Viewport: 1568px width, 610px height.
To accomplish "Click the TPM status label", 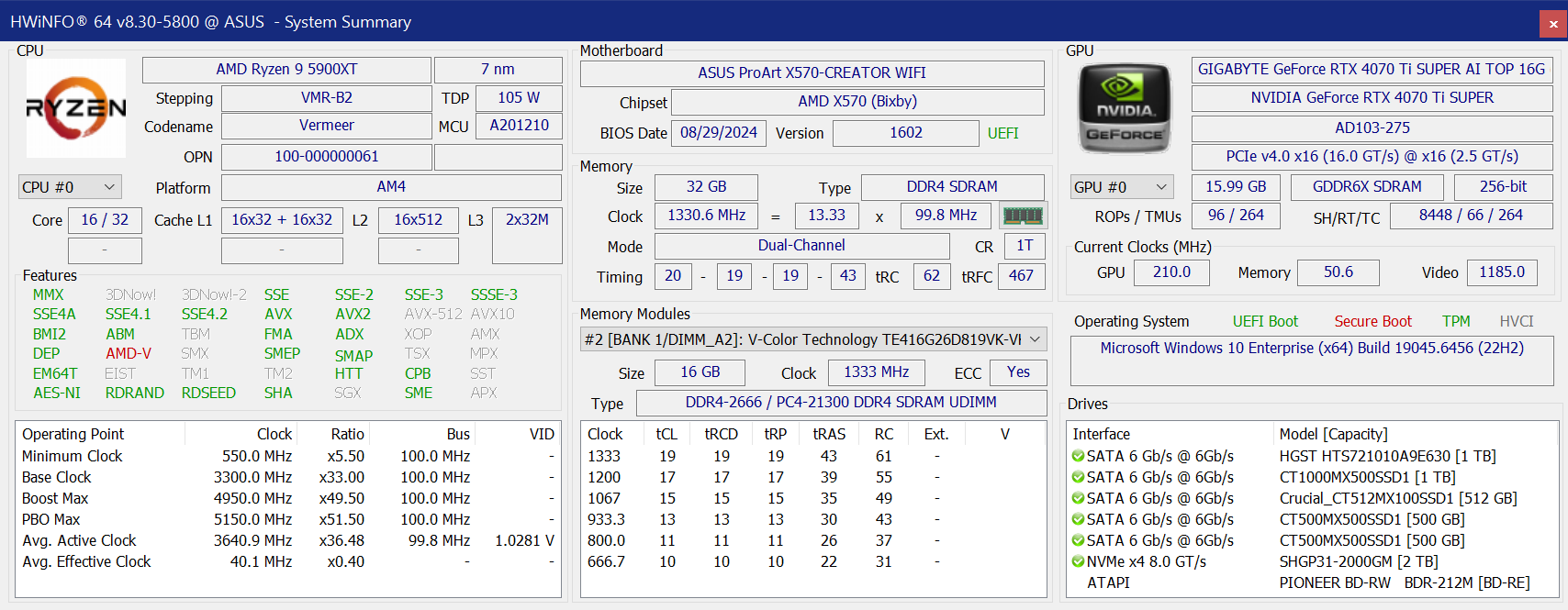I will tap(1456, 322).
